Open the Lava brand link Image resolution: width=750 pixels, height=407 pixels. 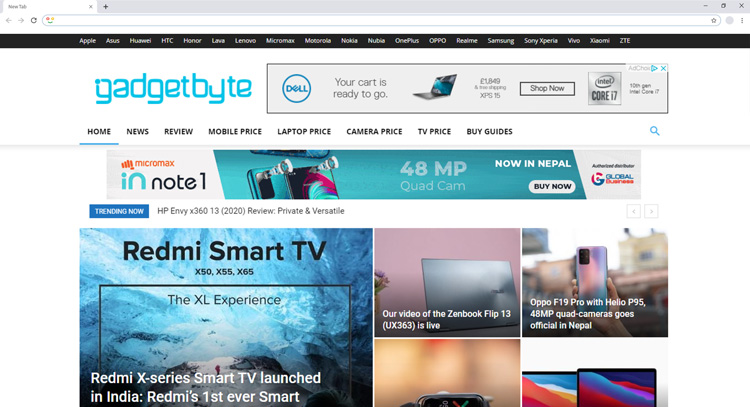pyautogui.click(x=218, y=41)
